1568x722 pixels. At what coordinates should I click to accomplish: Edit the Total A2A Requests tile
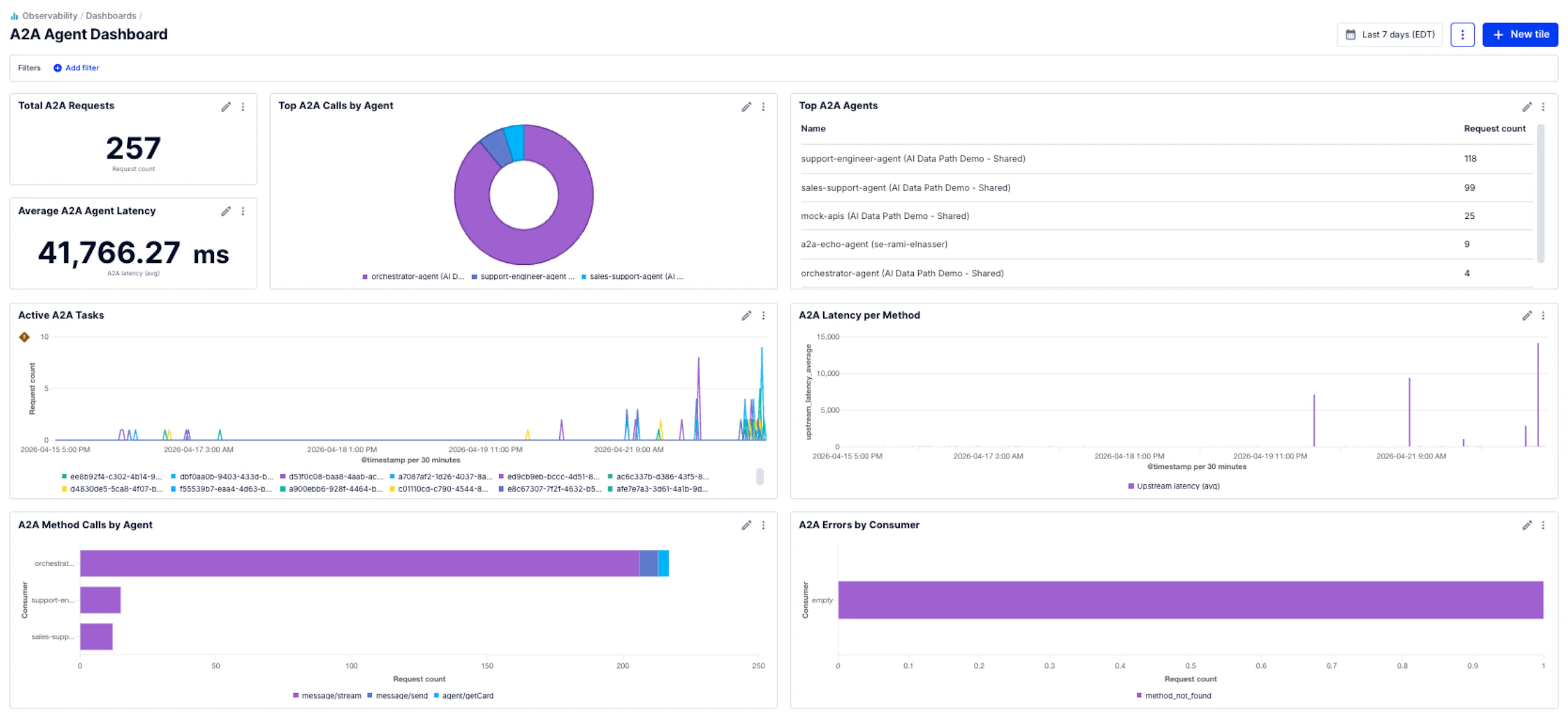[225, 107]
